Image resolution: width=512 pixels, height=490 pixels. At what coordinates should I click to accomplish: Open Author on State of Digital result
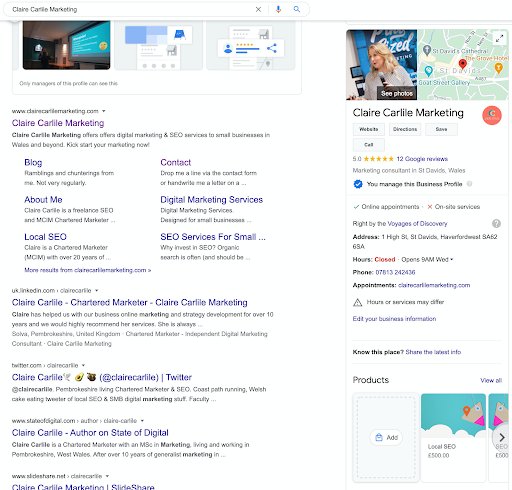90,433
